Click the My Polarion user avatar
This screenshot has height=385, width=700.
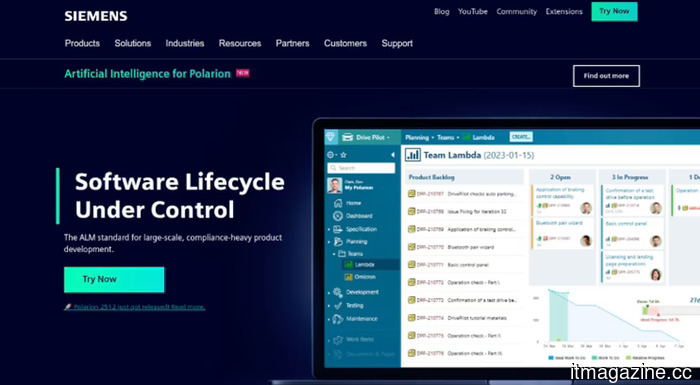point(335,185)
